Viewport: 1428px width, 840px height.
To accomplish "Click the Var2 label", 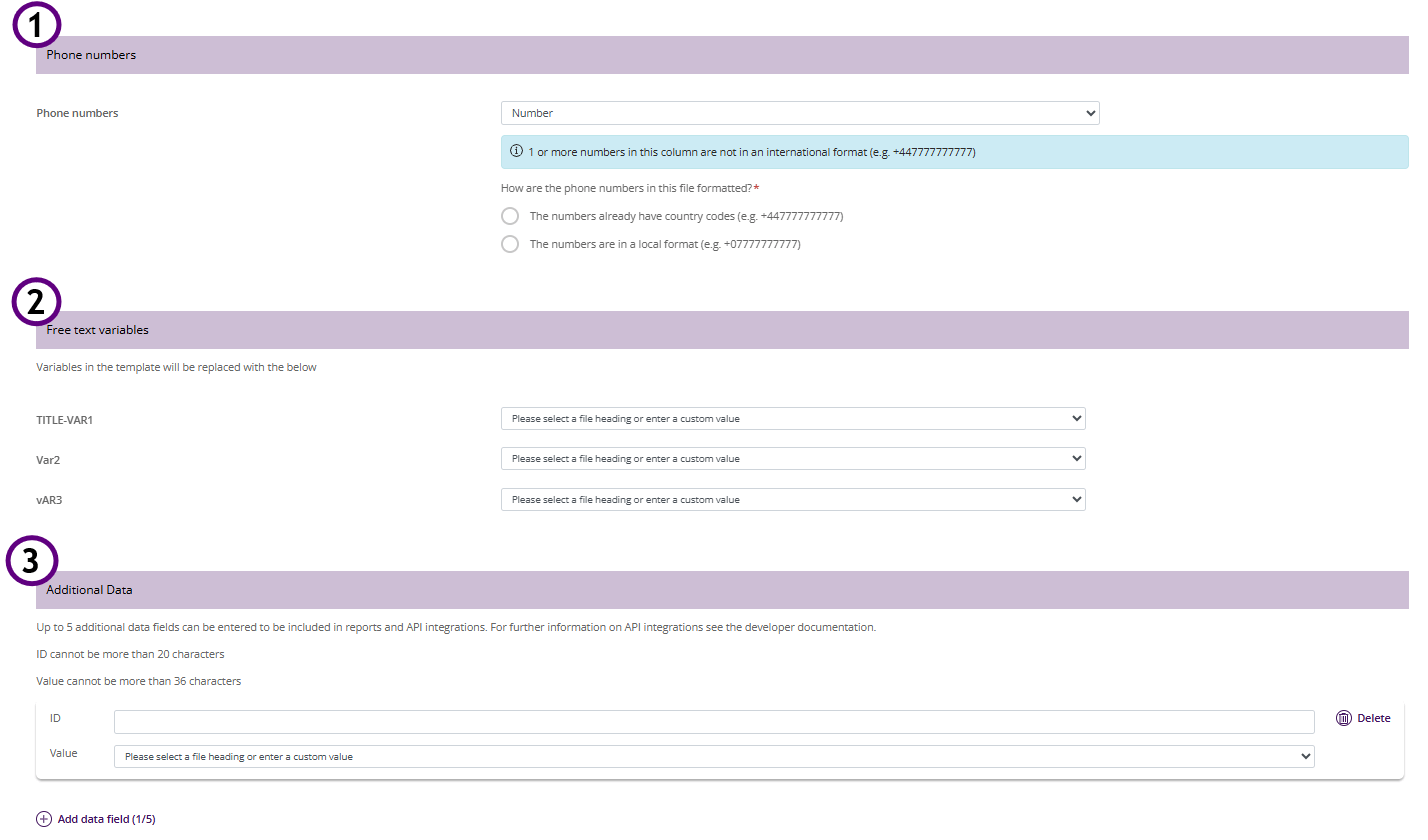I will [x=48, y=460].
